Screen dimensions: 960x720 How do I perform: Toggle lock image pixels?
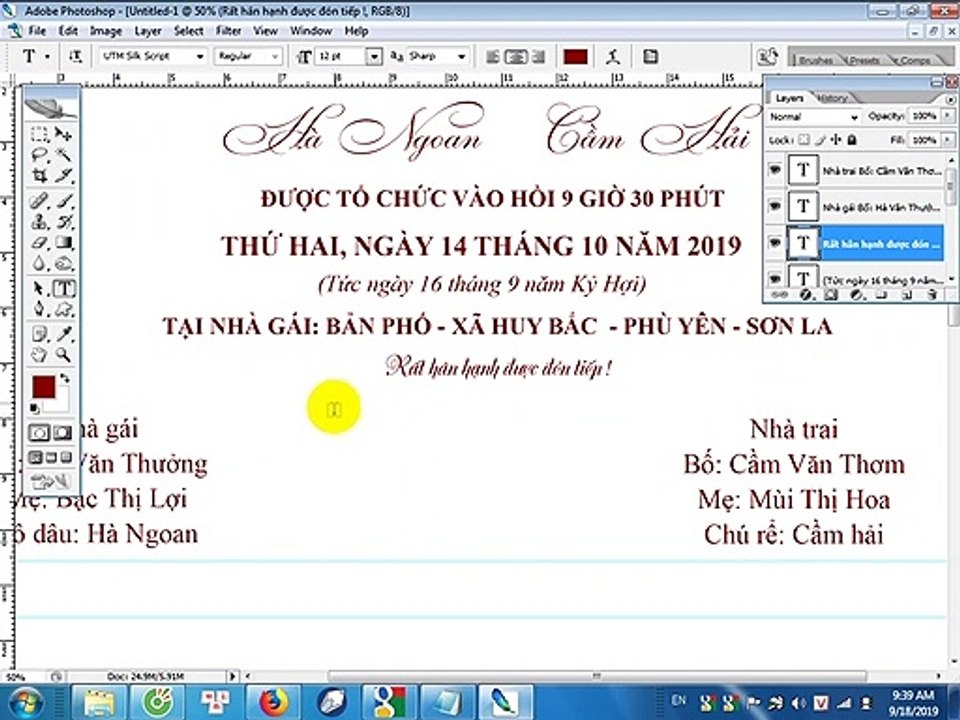(820, 140)
